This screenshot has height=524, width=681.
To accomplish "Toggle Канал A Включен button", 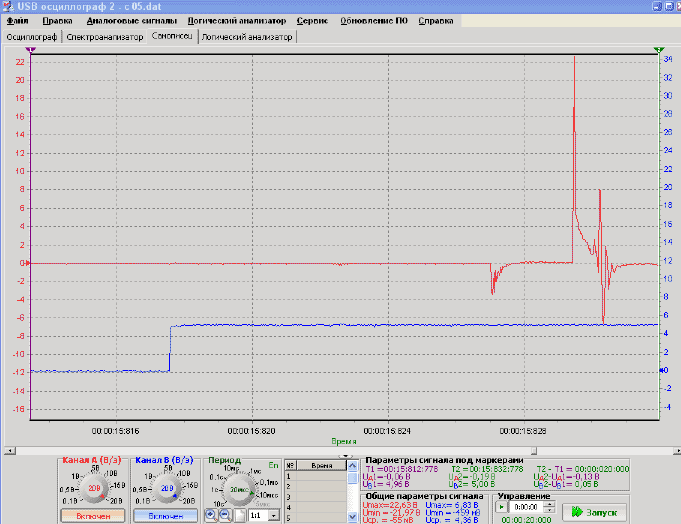I will 93,516.
